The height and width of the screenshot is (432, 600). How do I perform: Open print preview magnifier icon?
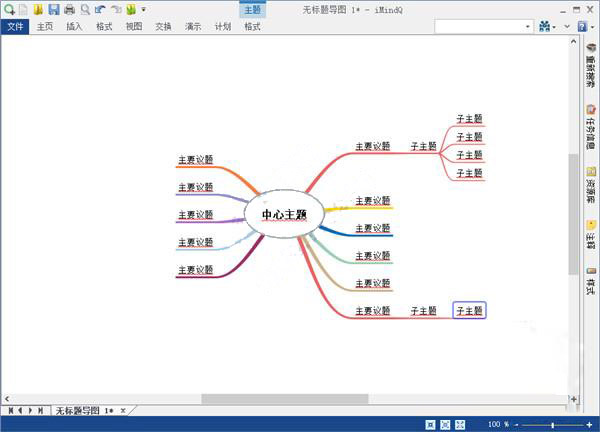(x=85, y=9)
